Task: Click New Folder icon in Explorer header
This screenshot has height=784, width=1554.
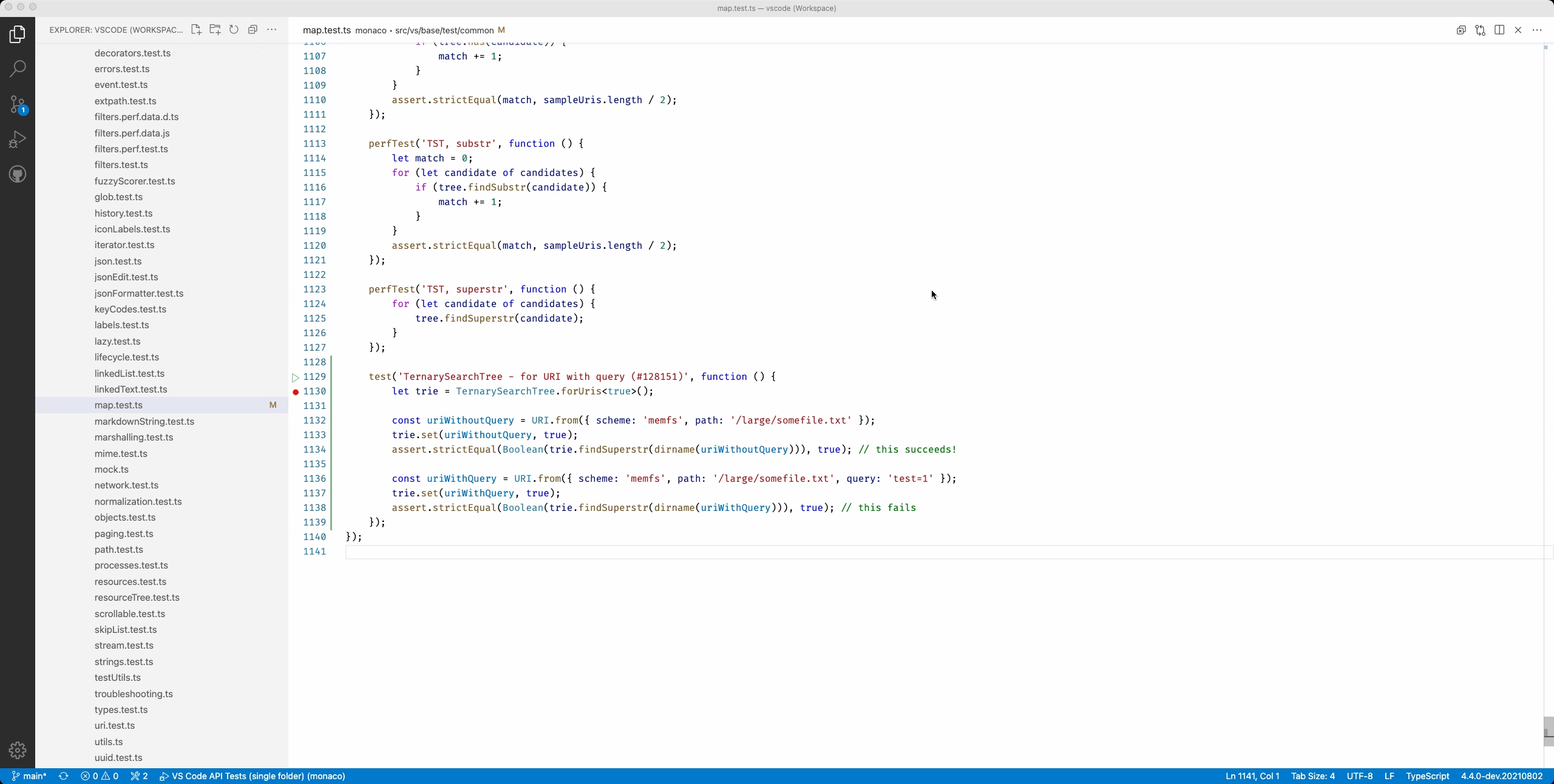Action: click(x=215, y=30)
